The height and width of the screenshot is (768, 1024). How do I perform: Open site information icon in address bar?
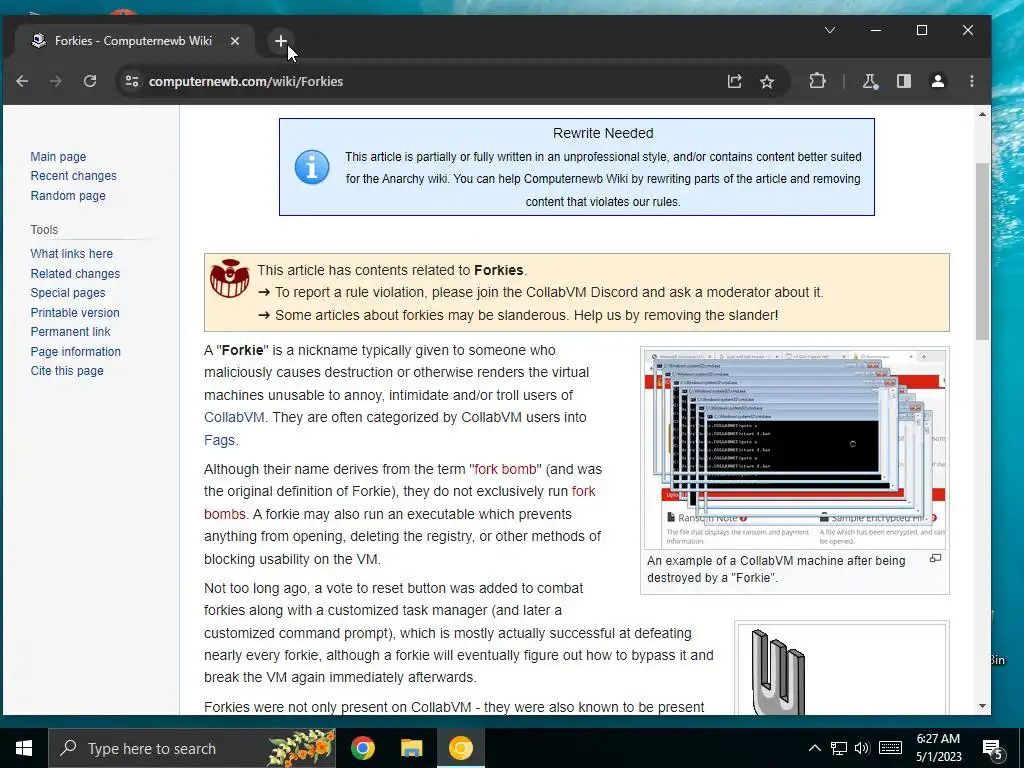(x=132, y=81)
